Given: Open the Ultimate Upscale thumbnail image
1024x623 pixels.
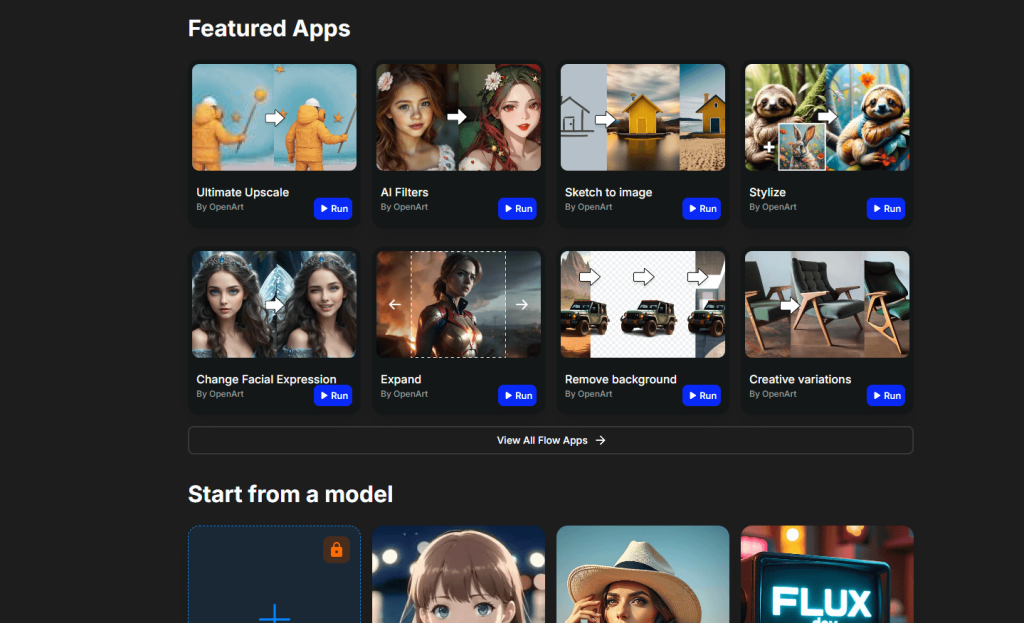Looking at the screenshot, I should [x=274, y=117].
